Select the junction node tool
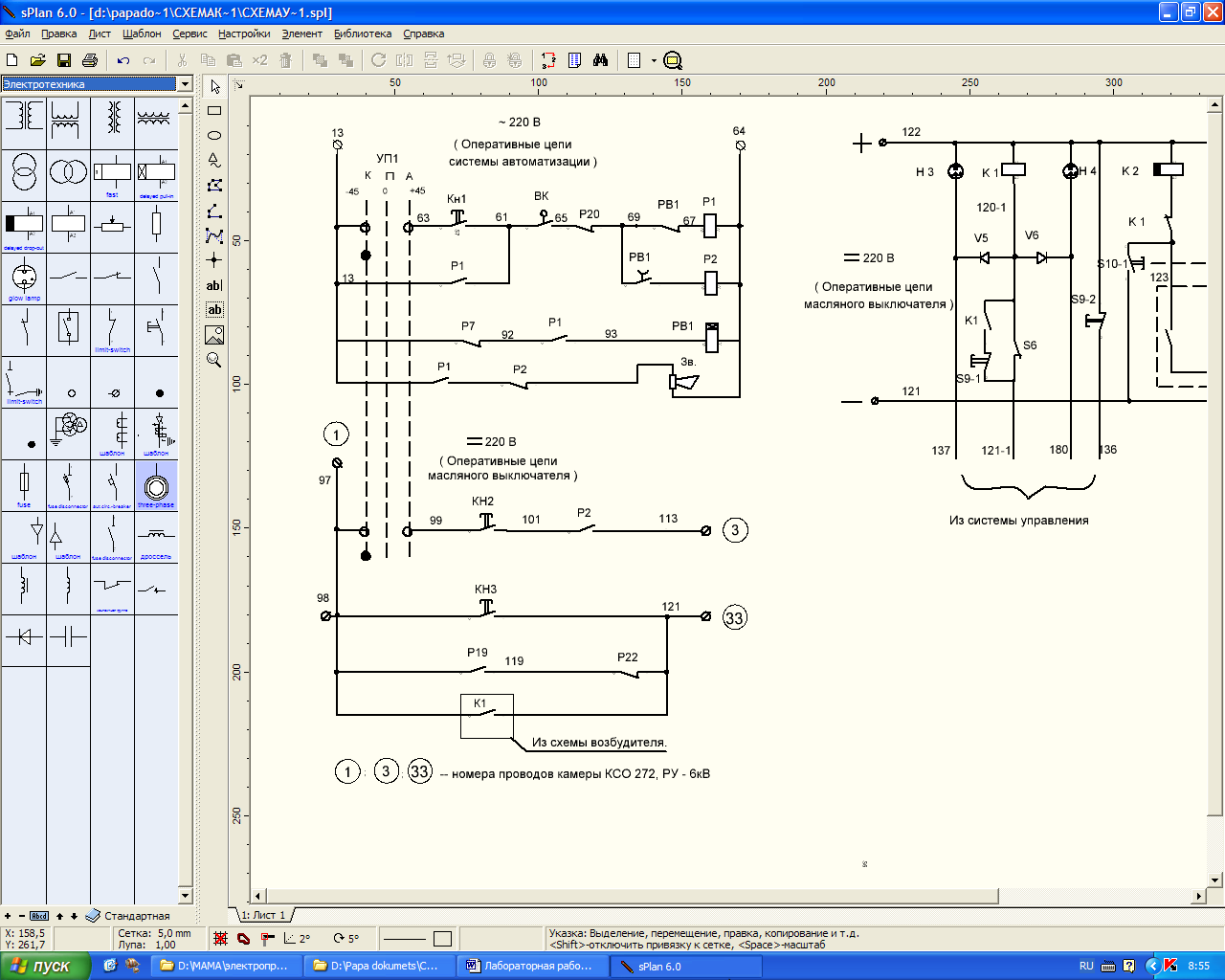The image size is (1225, 980). coord(214,260)
